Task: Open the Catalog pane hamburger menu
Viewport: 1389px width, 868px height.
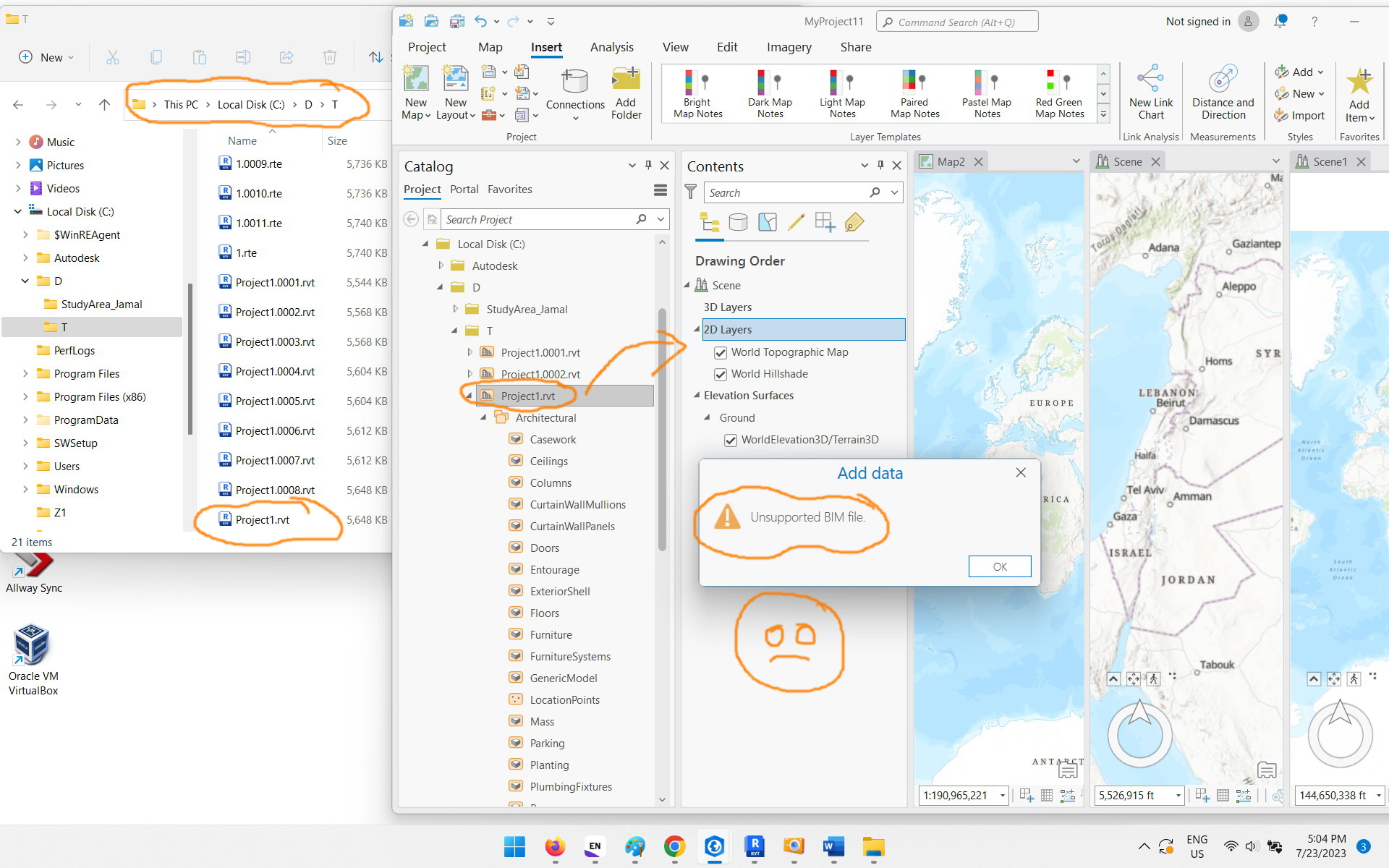Action: (660, 190)
